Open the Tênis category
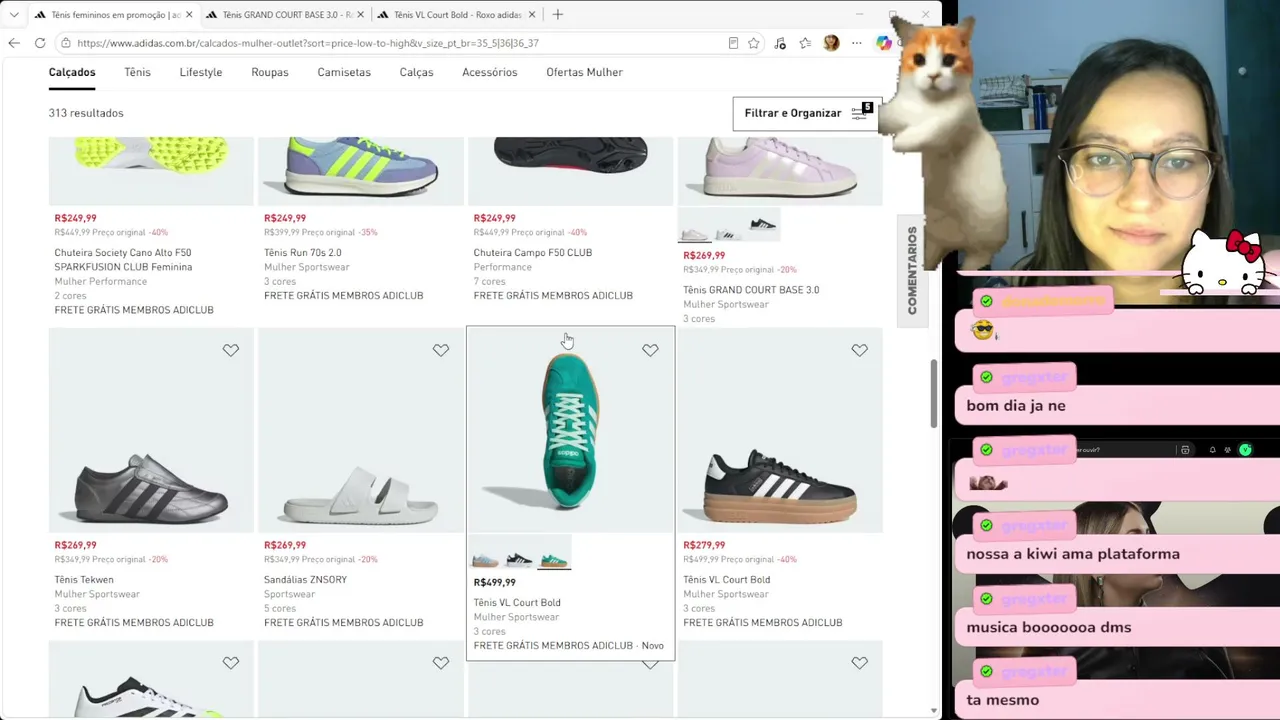This screenshot has height=720, width=1280. coord(137,72)
